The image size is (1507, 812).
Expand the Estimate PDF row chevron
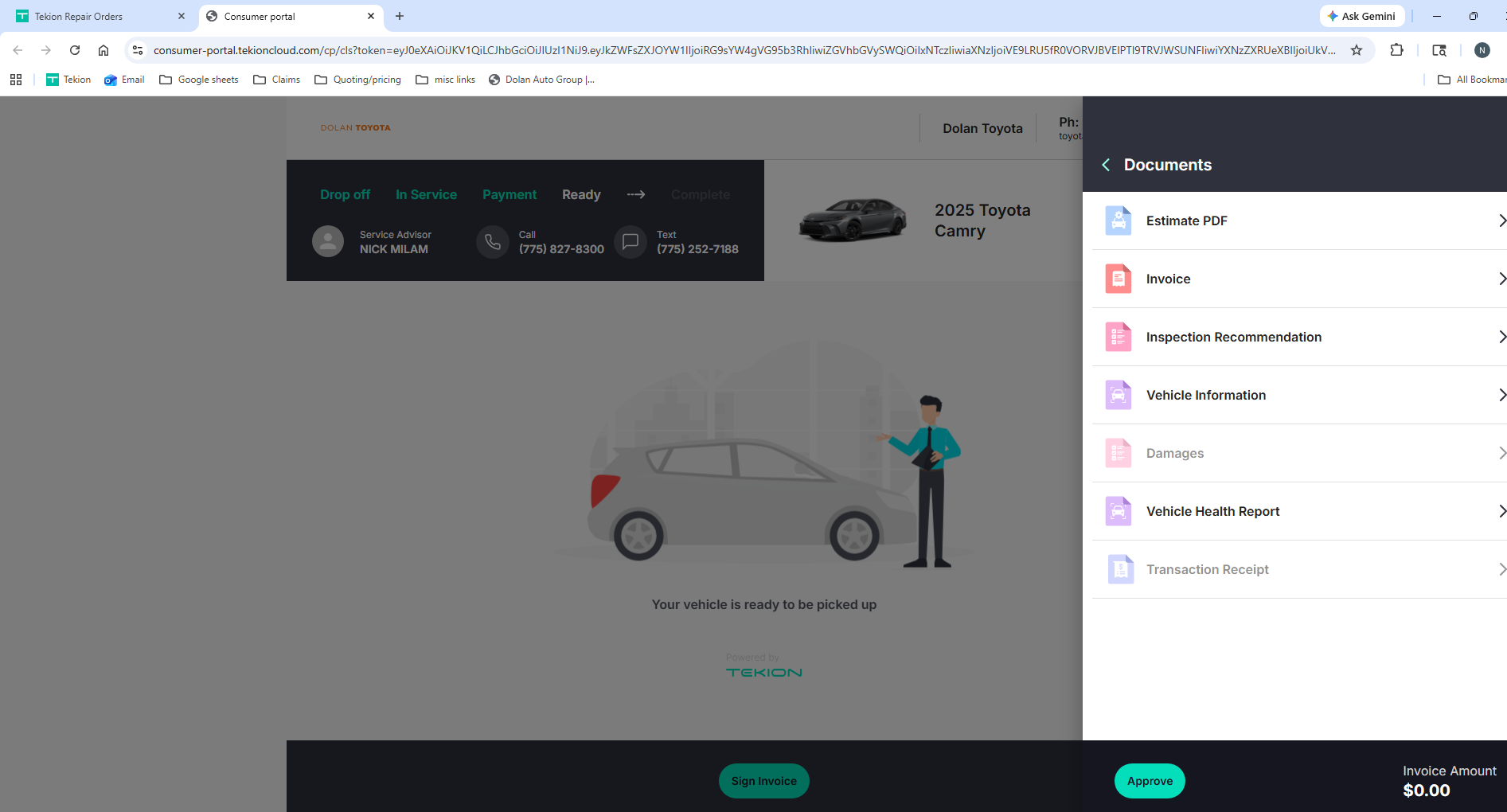point(1501,221)
